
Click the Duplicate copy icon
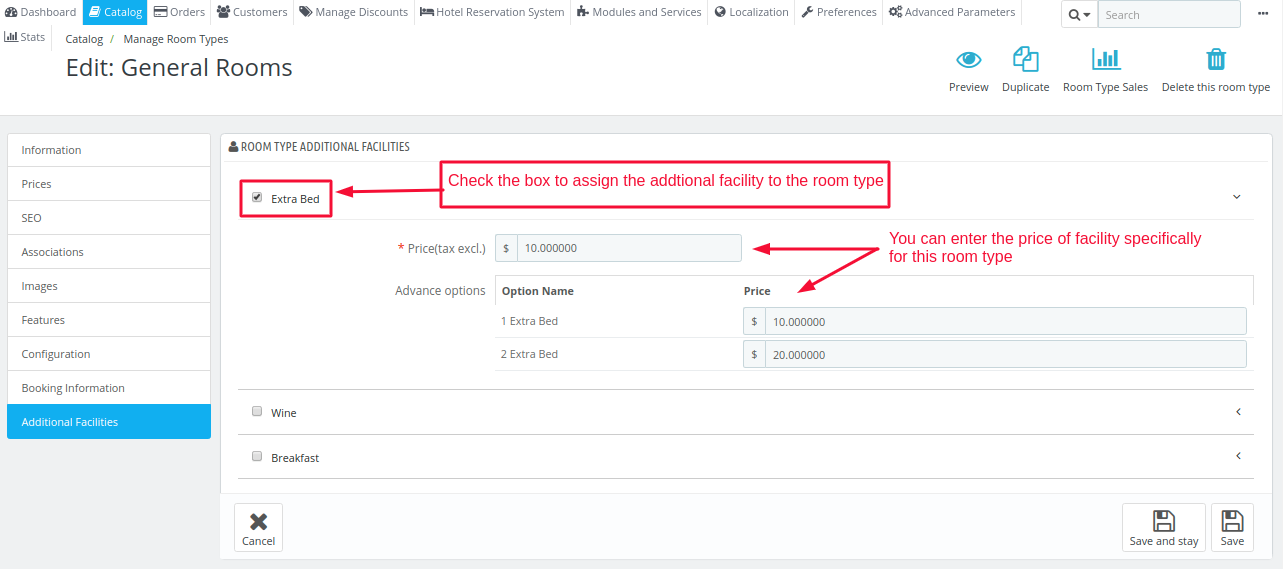pyautogui.click(x=1026, y=59)
